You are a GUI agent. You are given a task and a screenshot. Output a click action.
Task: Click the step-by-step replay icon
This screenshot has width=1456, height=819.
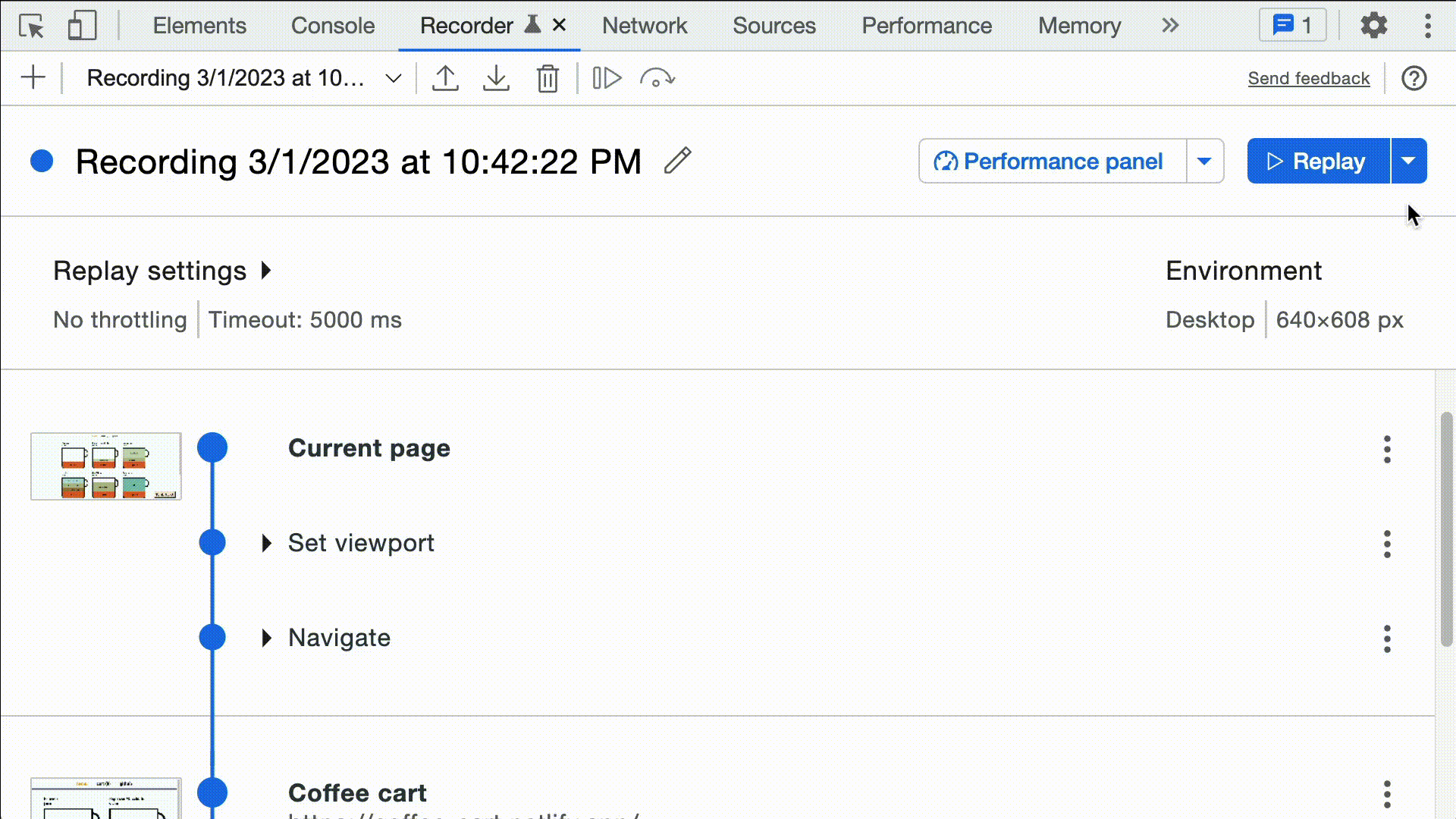click(x=605, y=78)
